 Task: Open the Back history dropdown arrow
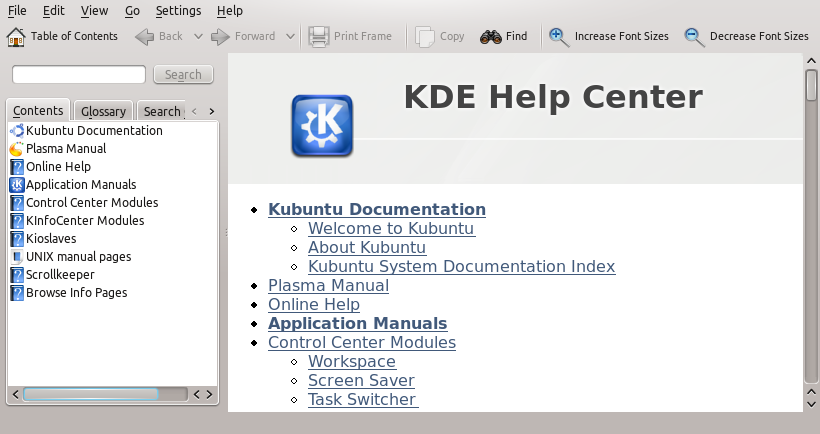click(198, 37)
